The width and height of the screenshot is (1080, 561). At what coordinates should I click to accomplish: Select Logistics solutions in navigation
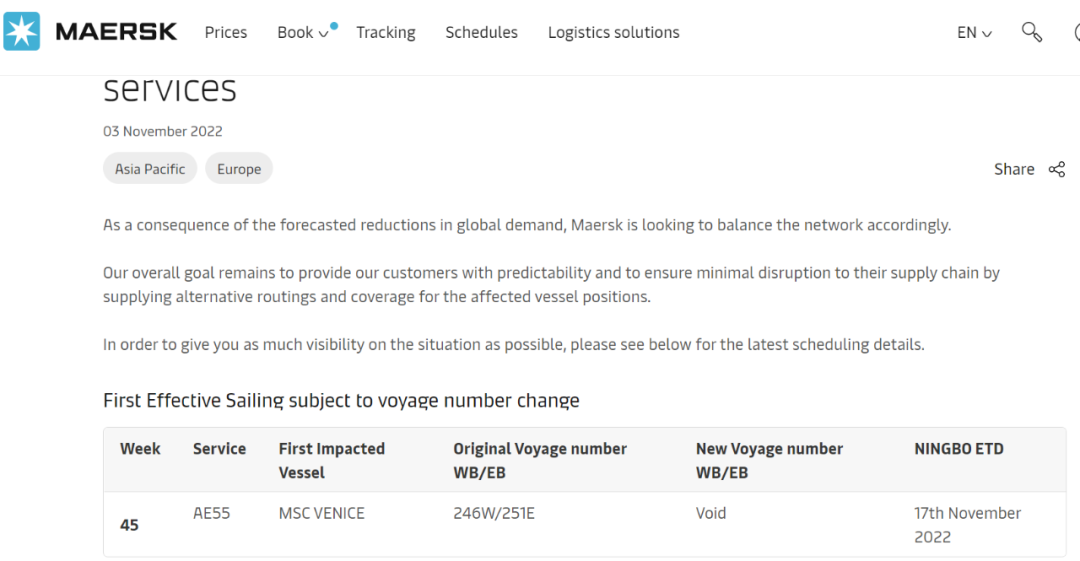tap(613, 32)
